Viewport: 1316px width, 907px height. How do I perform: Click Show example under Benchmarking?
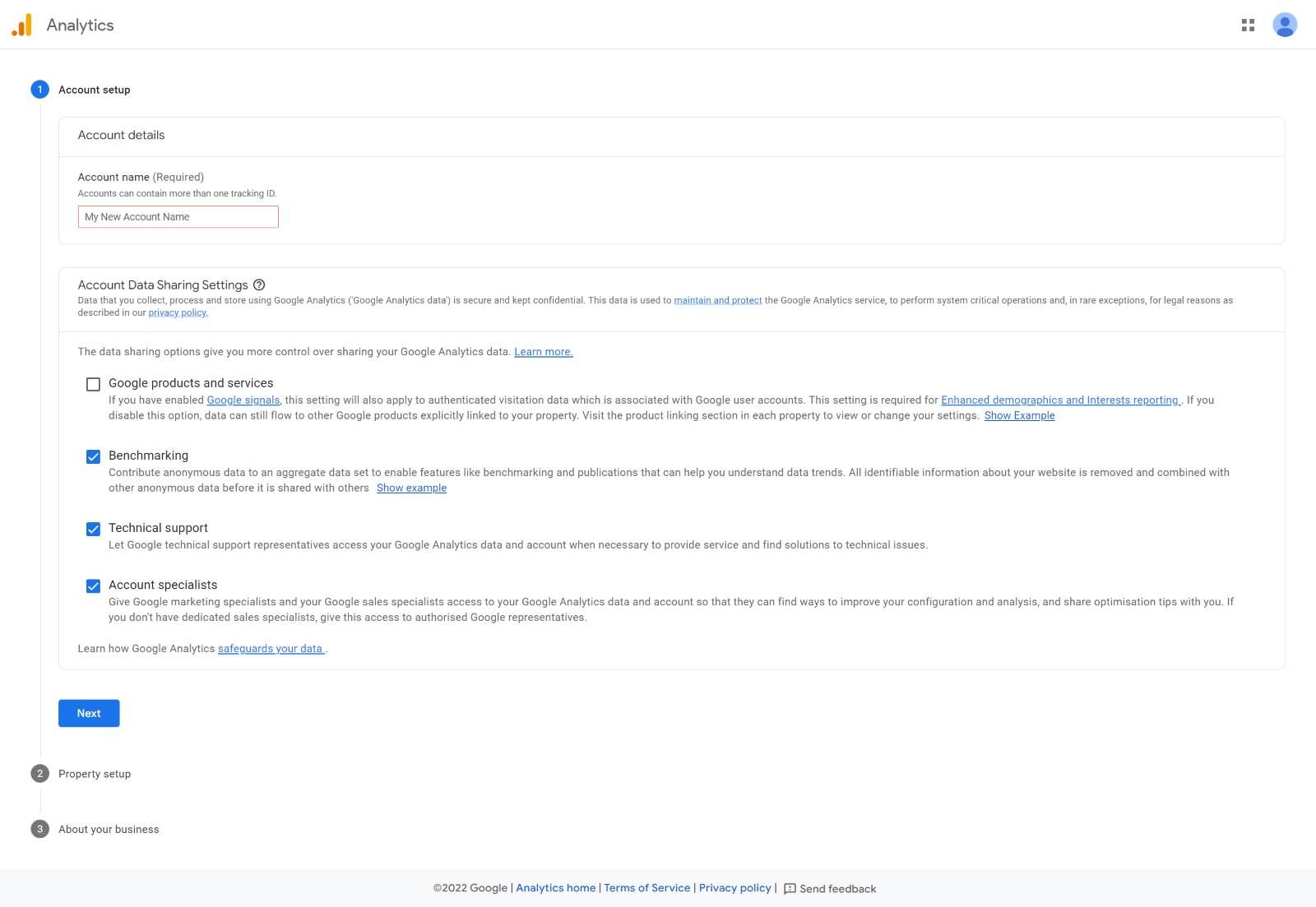coord(412,488)
